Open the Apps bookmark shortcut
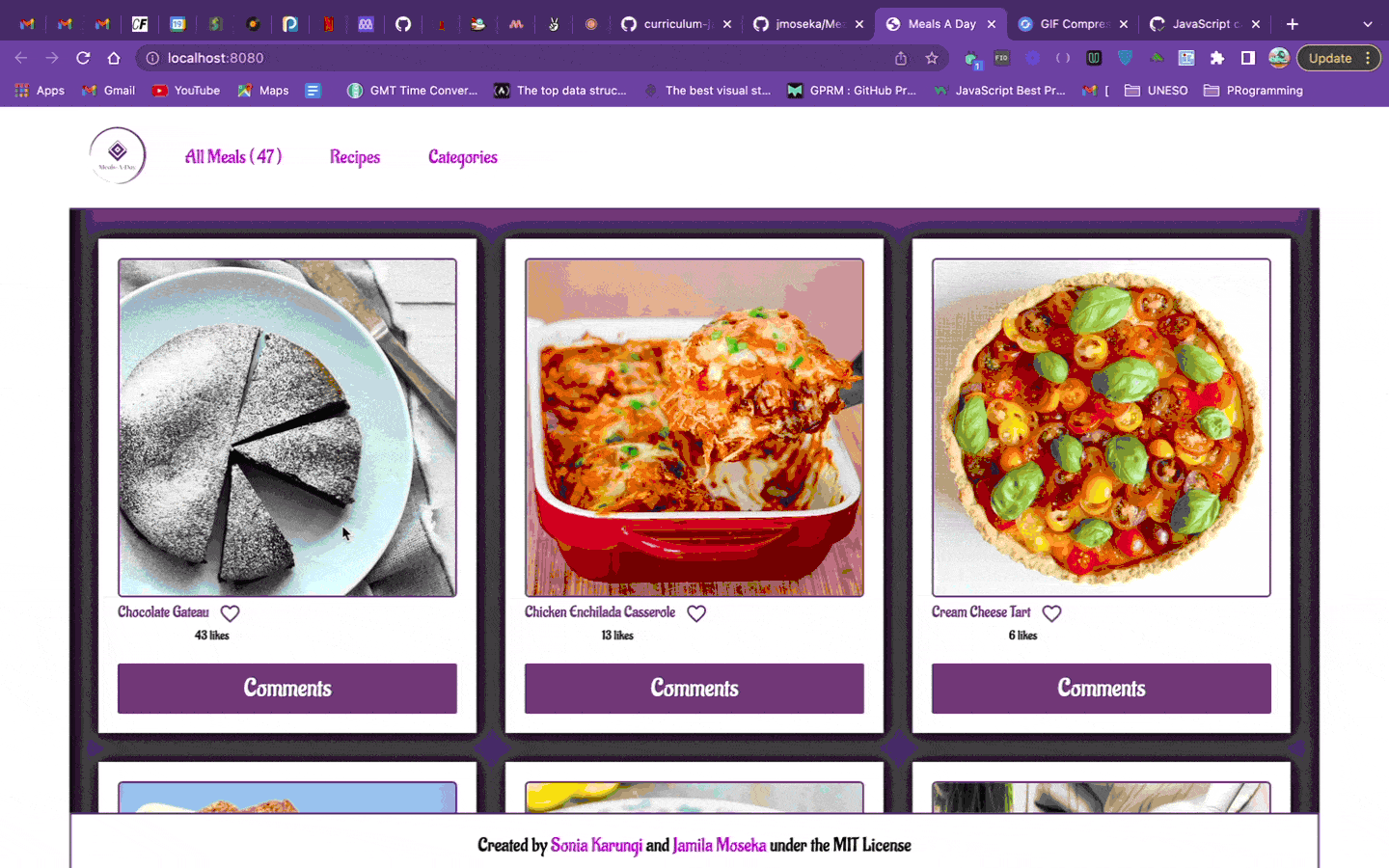The image size is (1389, 868). [40, 91]
